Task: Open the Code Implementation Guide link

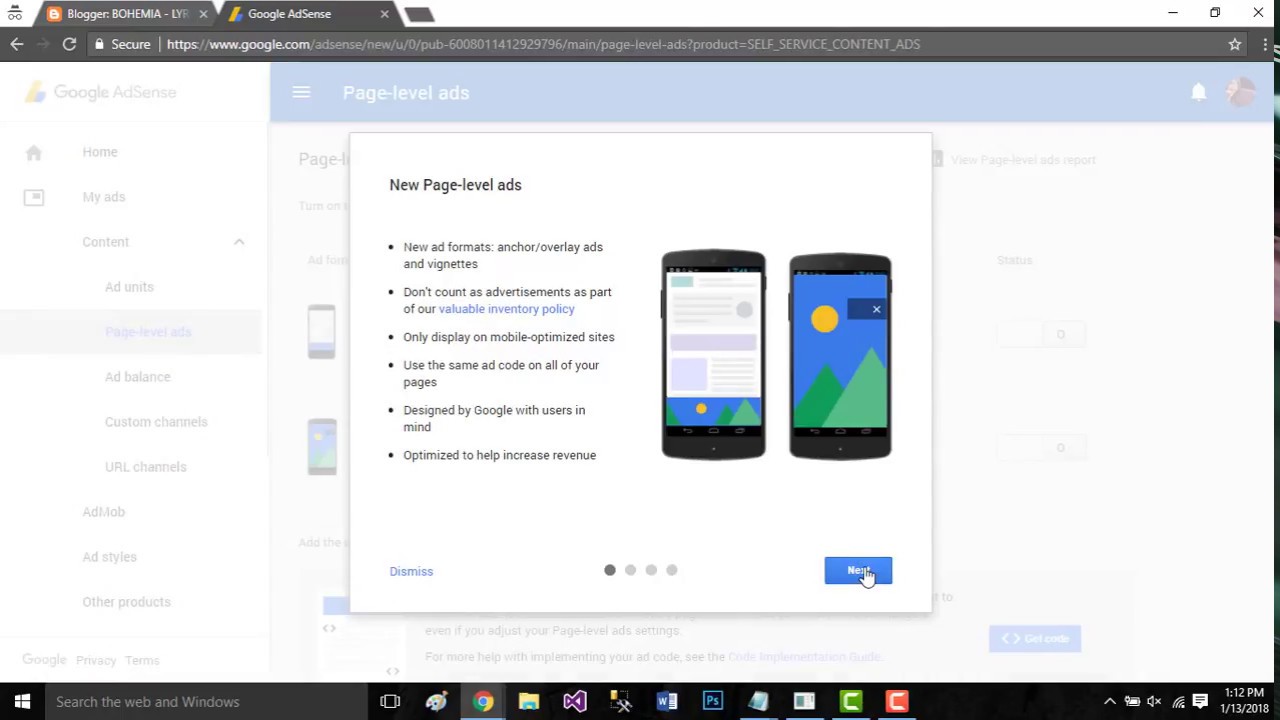Action: [x=805, y=657]
